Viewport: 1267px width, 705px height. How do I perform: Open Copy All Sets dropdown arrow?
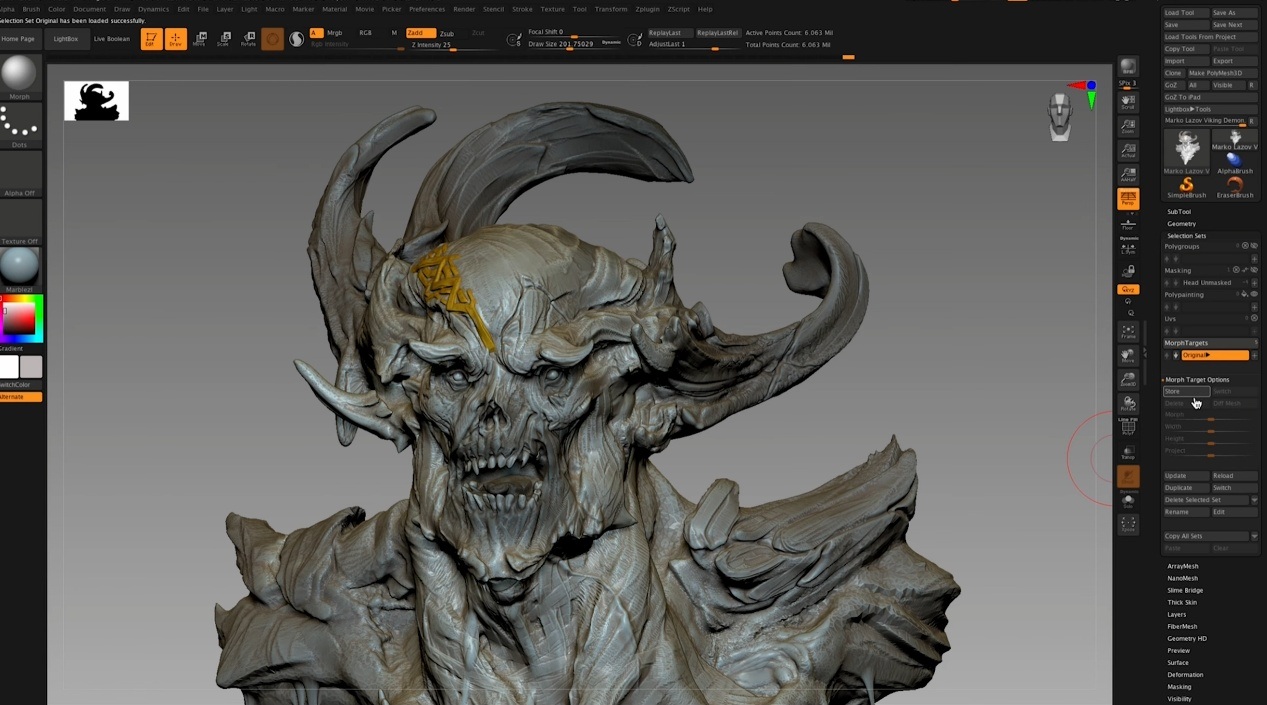[x=1254, y=536]
